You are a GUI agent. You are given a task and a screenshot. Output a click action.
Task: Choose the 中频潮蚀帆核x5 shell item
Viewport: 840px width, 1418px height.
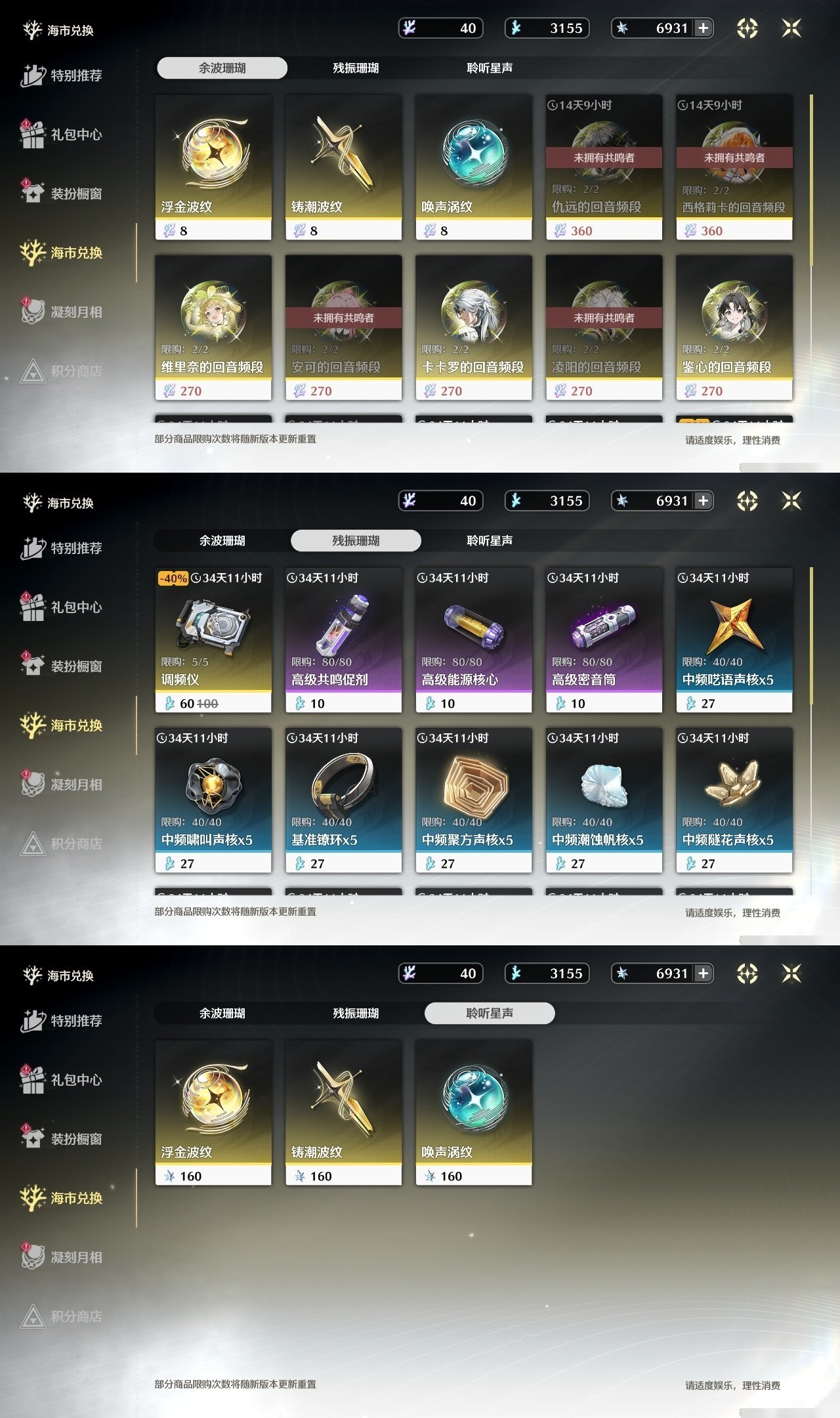604,801
